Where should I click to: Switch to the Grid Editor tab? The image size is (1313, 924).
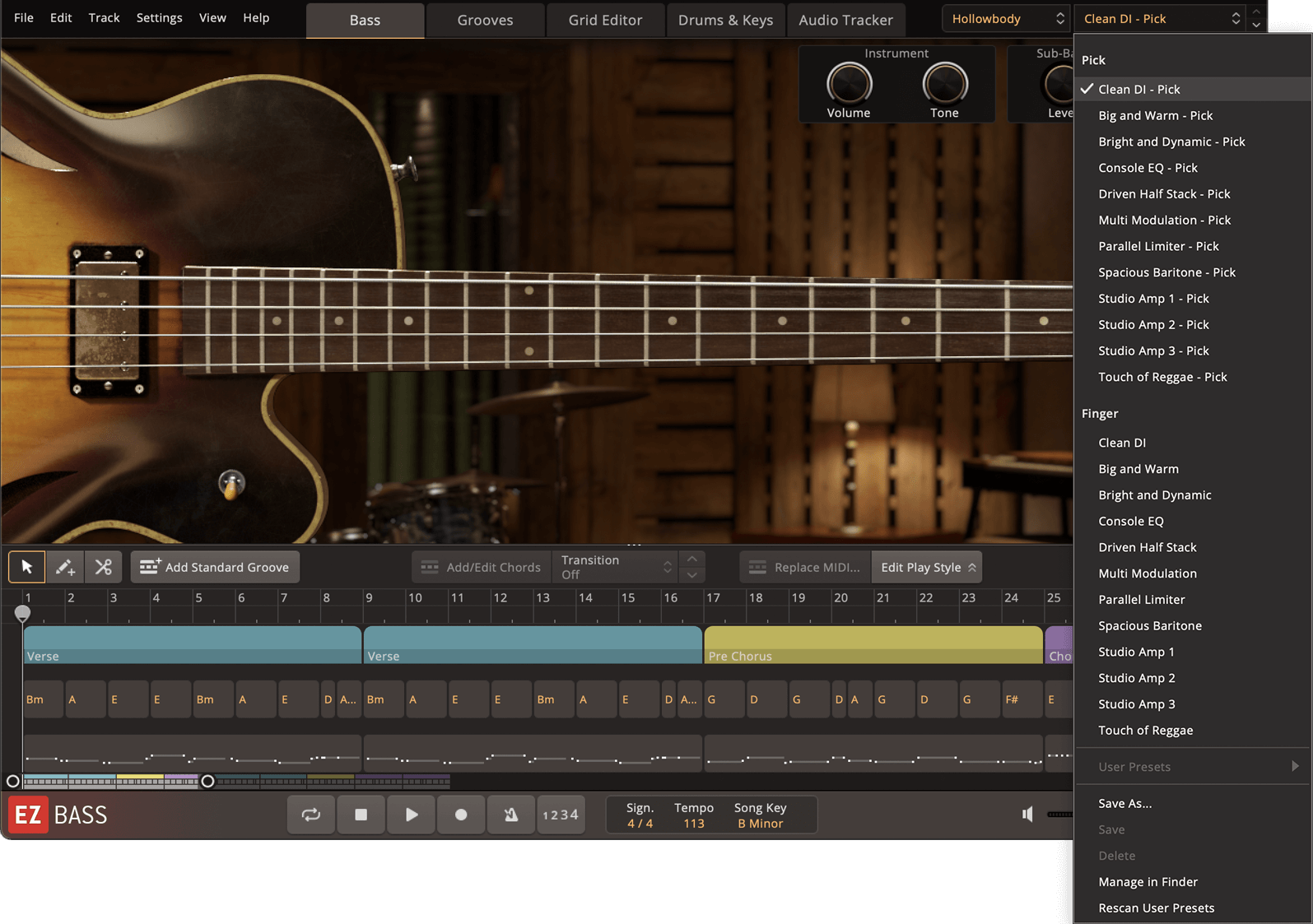point(605,20)
